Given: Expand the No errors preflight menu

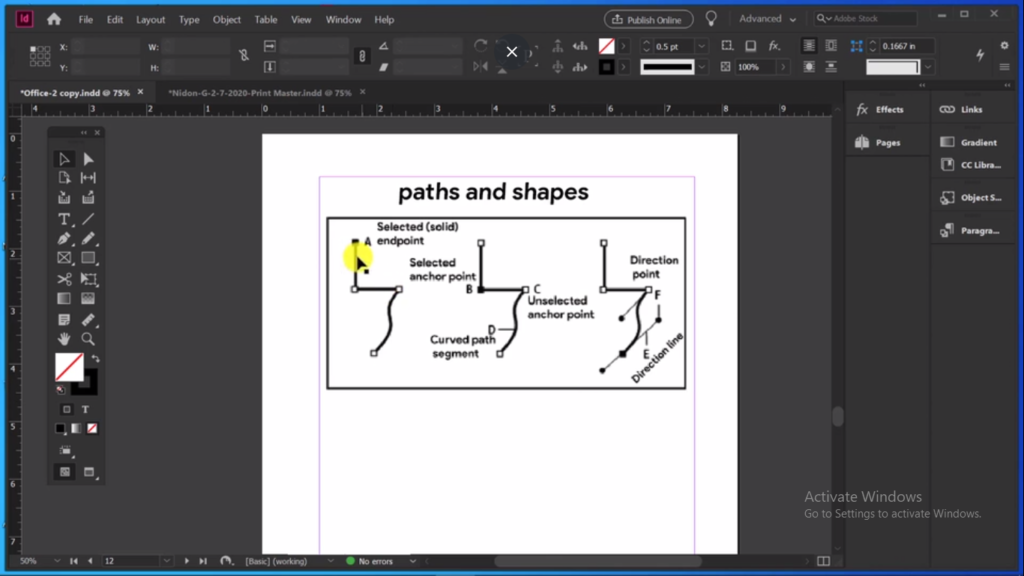Looking at the screenshot, I should pyautogui.click(x=413, y=561).
